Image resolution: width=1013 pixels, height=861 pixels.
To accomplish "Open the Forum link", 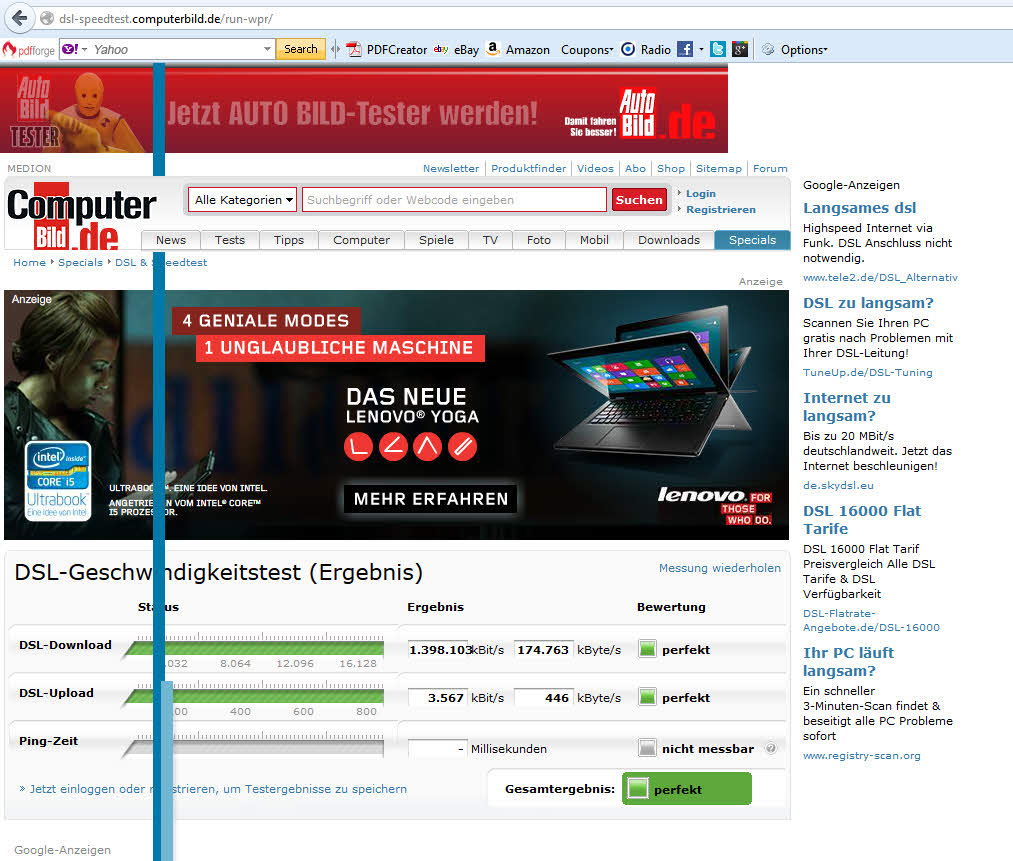I will click(770, 169).
